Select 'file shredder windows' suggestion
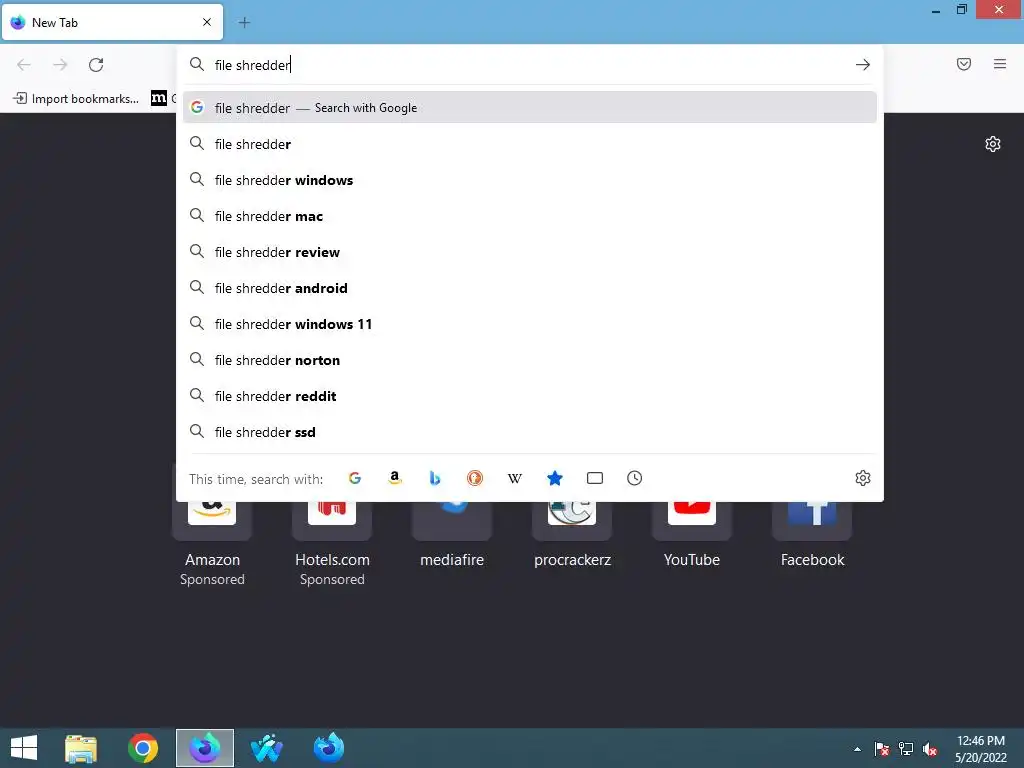 [x=530, y=180]
